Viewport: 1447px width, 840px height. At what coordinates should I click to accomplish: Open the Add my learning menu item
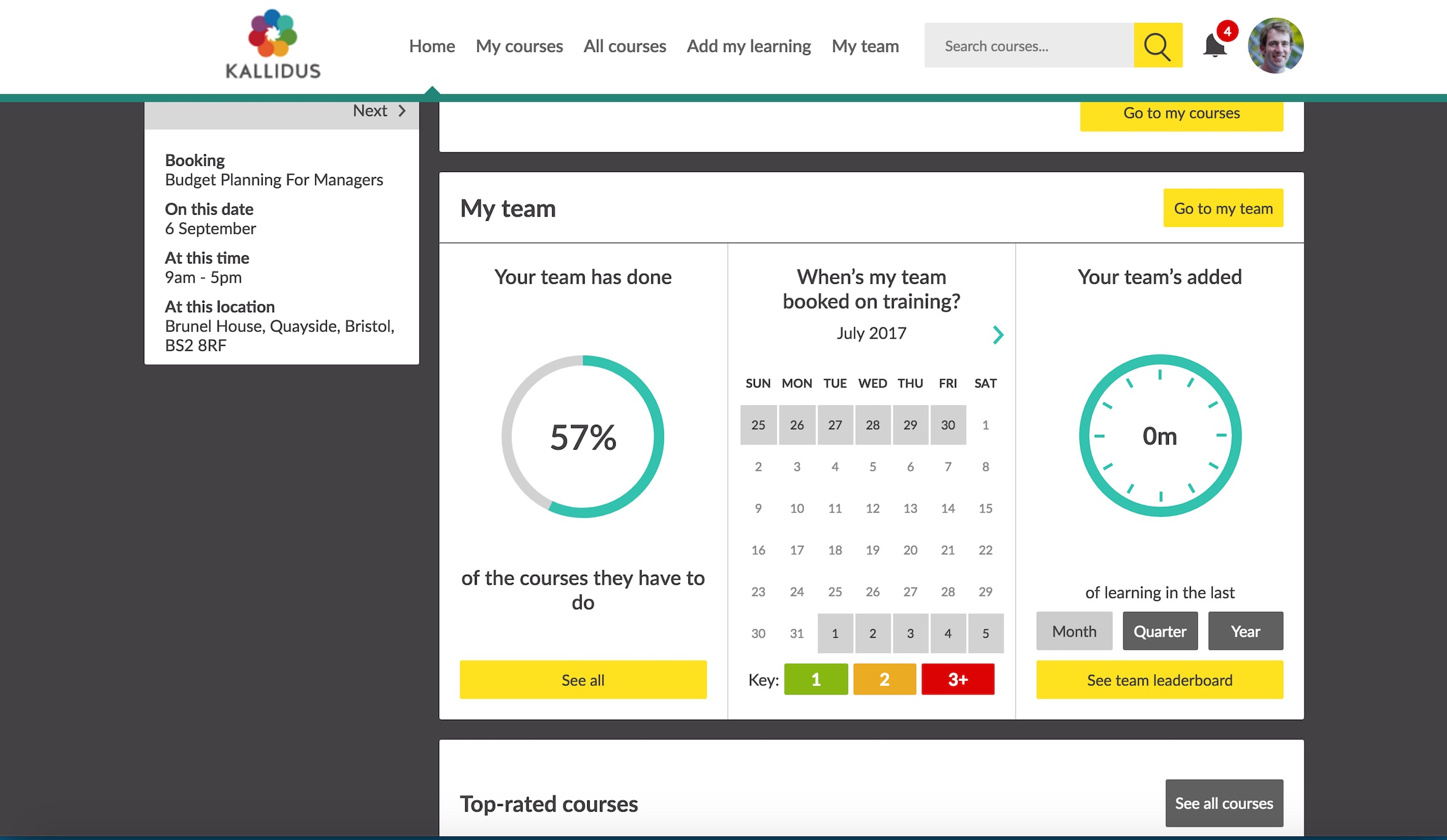pos(748,46)
